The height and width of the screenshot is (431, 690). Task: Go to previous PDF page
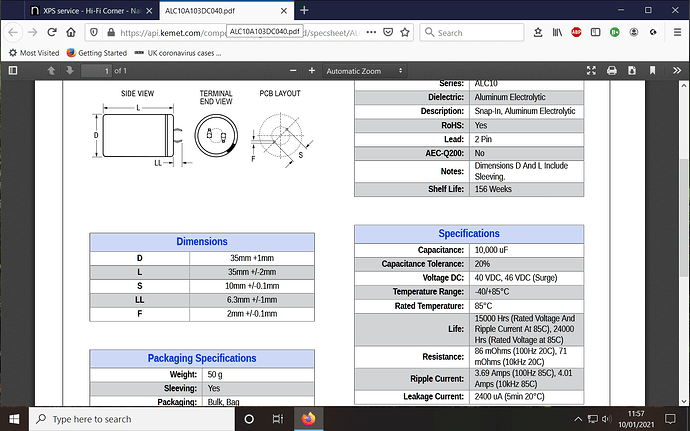point(50,71)
